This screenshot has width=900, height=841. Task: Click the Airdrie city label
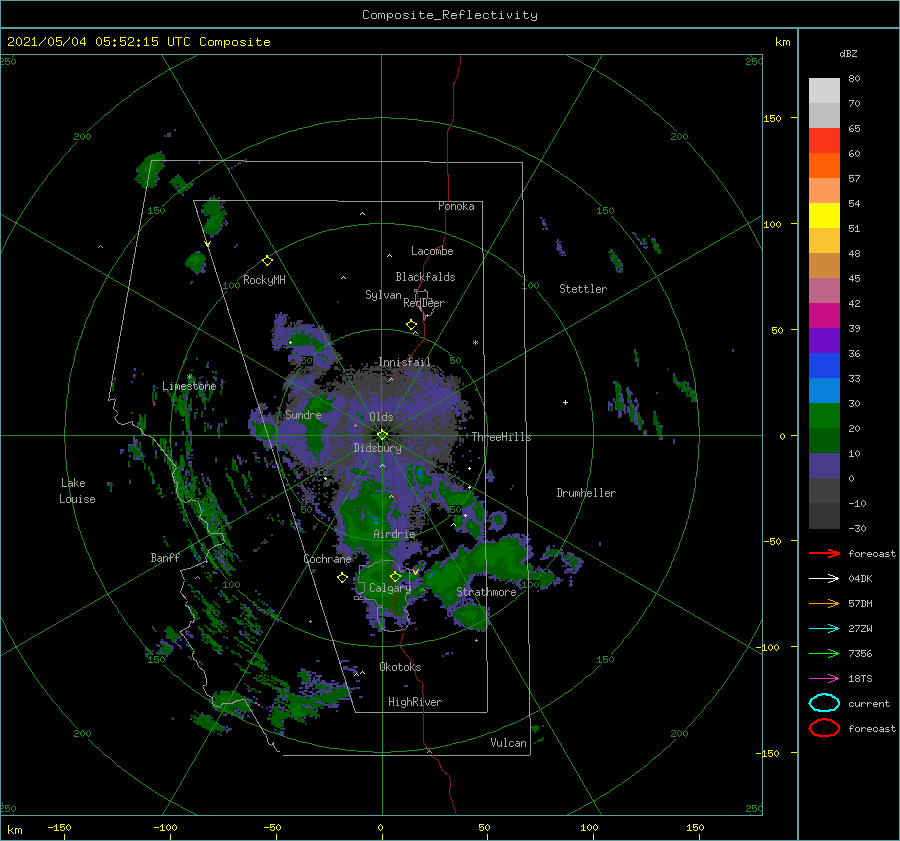click(394, 534)
